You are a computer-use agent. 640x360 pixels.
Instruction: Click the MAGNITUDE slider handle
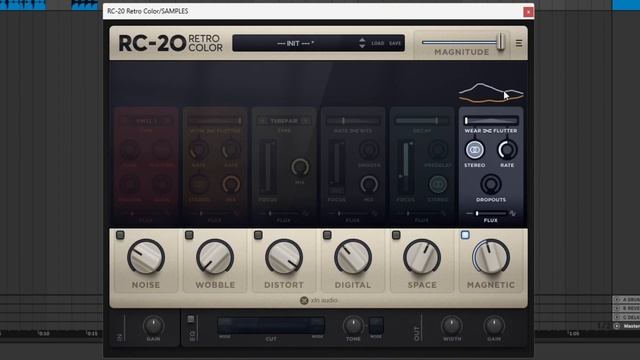(501, 42)
